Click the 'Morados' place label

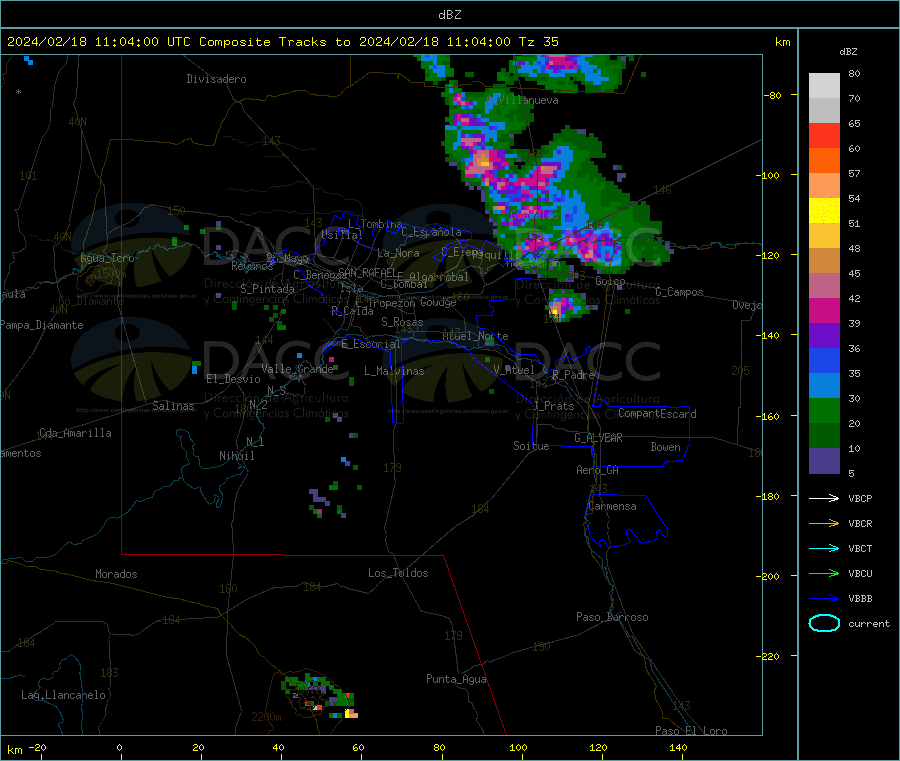(x=116, y=574)
